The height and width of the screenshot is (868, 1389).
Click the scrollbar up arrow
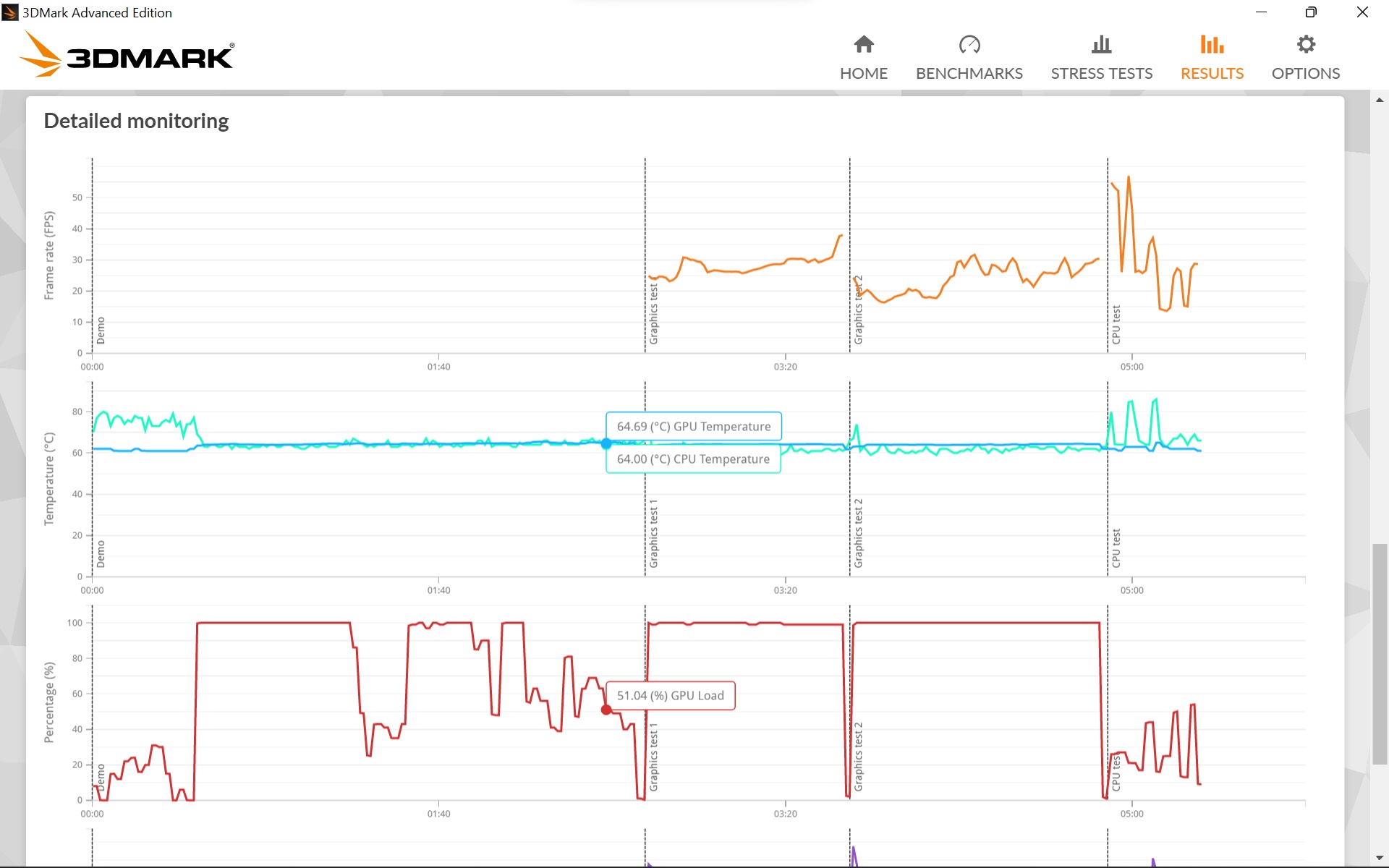pyautogui.click(x=1380, y=100)
